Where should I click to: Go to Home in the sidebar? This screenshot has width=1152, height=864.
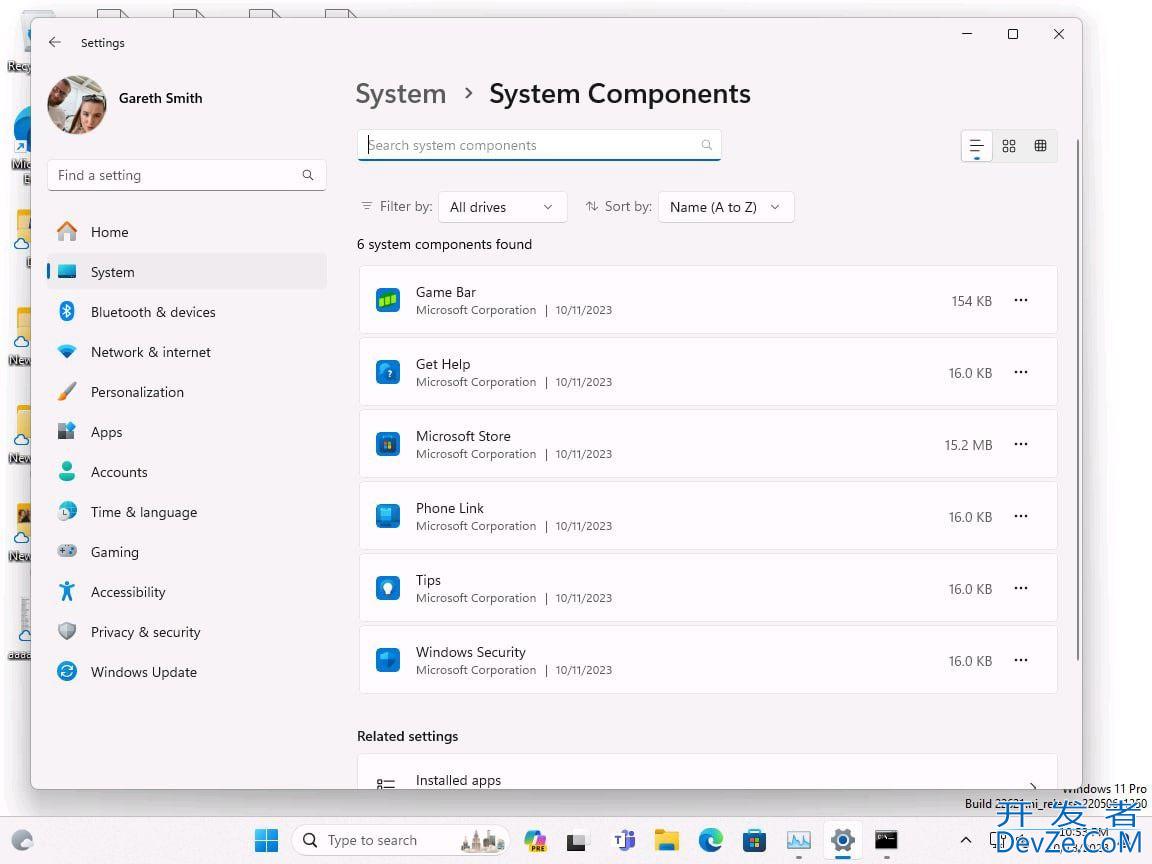coord(187,232)
